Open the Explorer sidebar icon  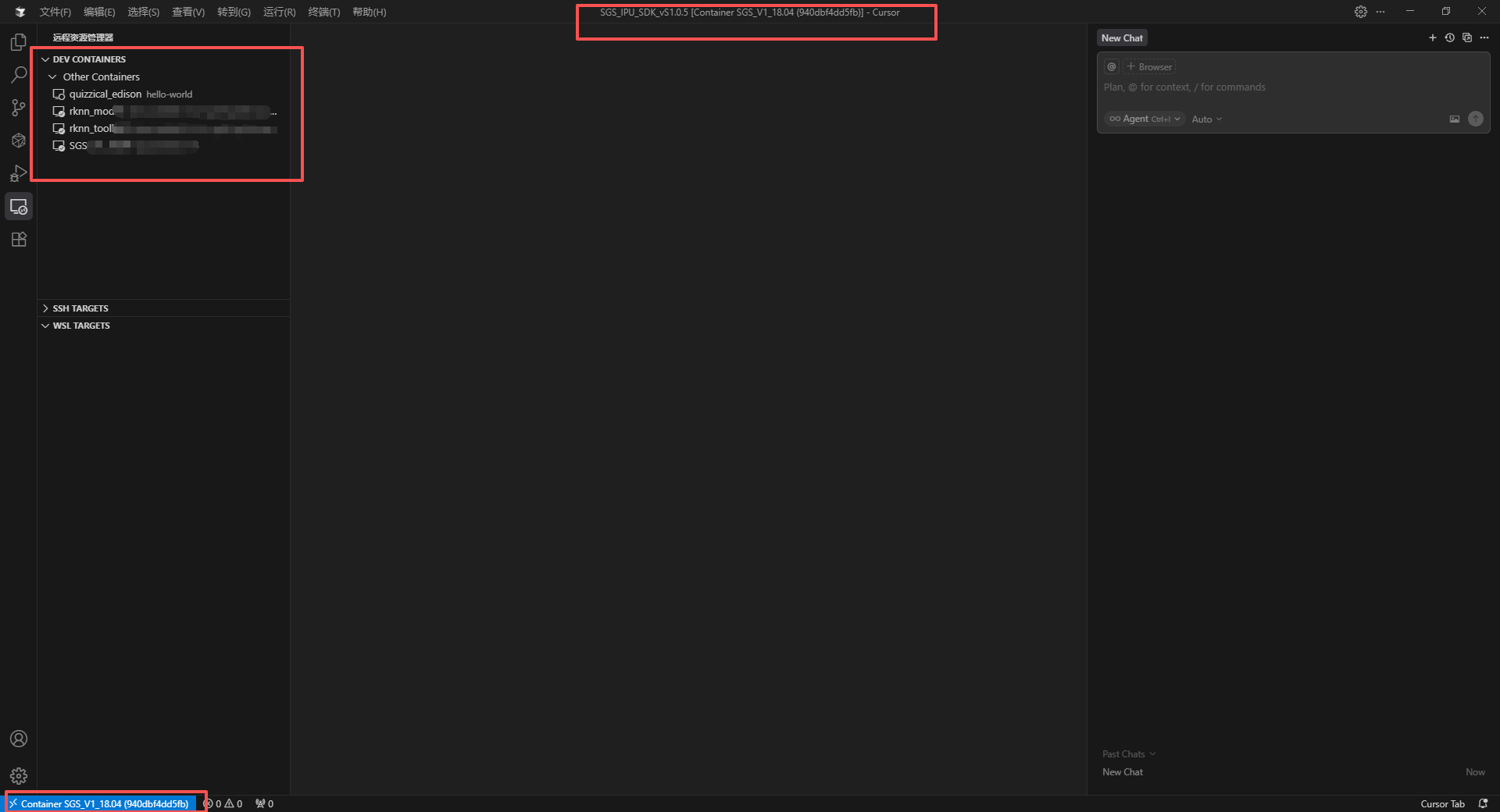[18, 41]
